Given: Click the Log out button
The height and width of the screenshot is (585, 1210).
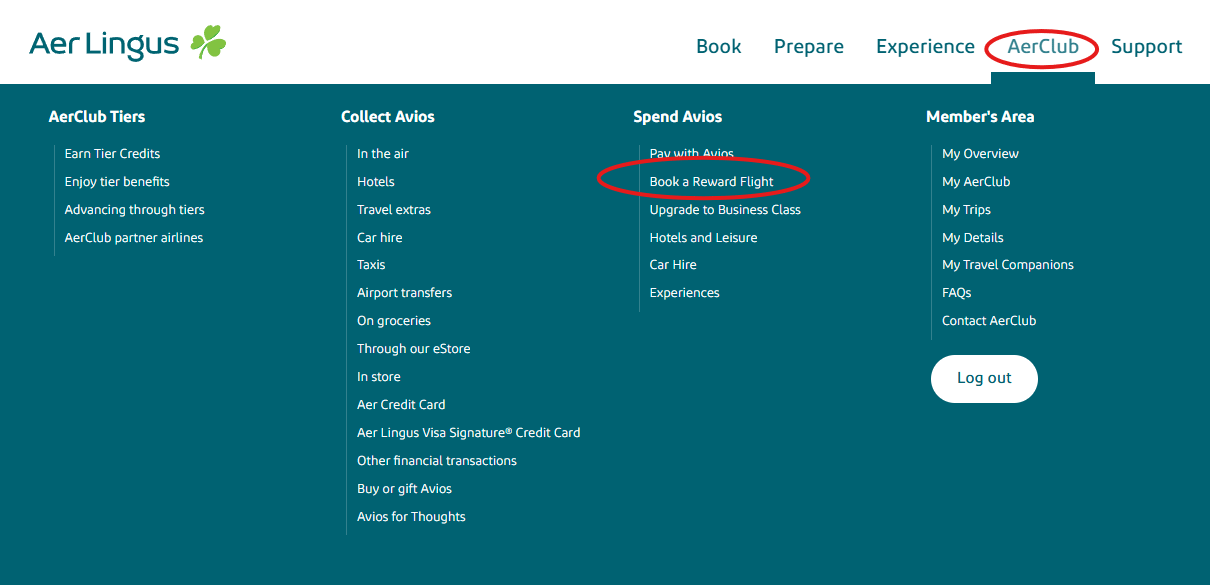Looking at the screenshot, I should click(984, 378).
